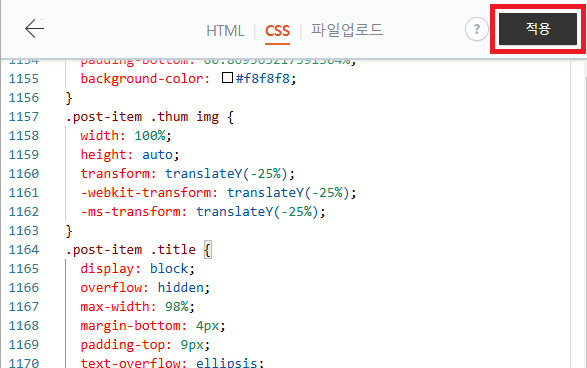Screen dimensions: 587x368
Task: Place cursor on 'text-overflow: ellipsis' line
Action: pyautogui.click(x=172, y=363)
